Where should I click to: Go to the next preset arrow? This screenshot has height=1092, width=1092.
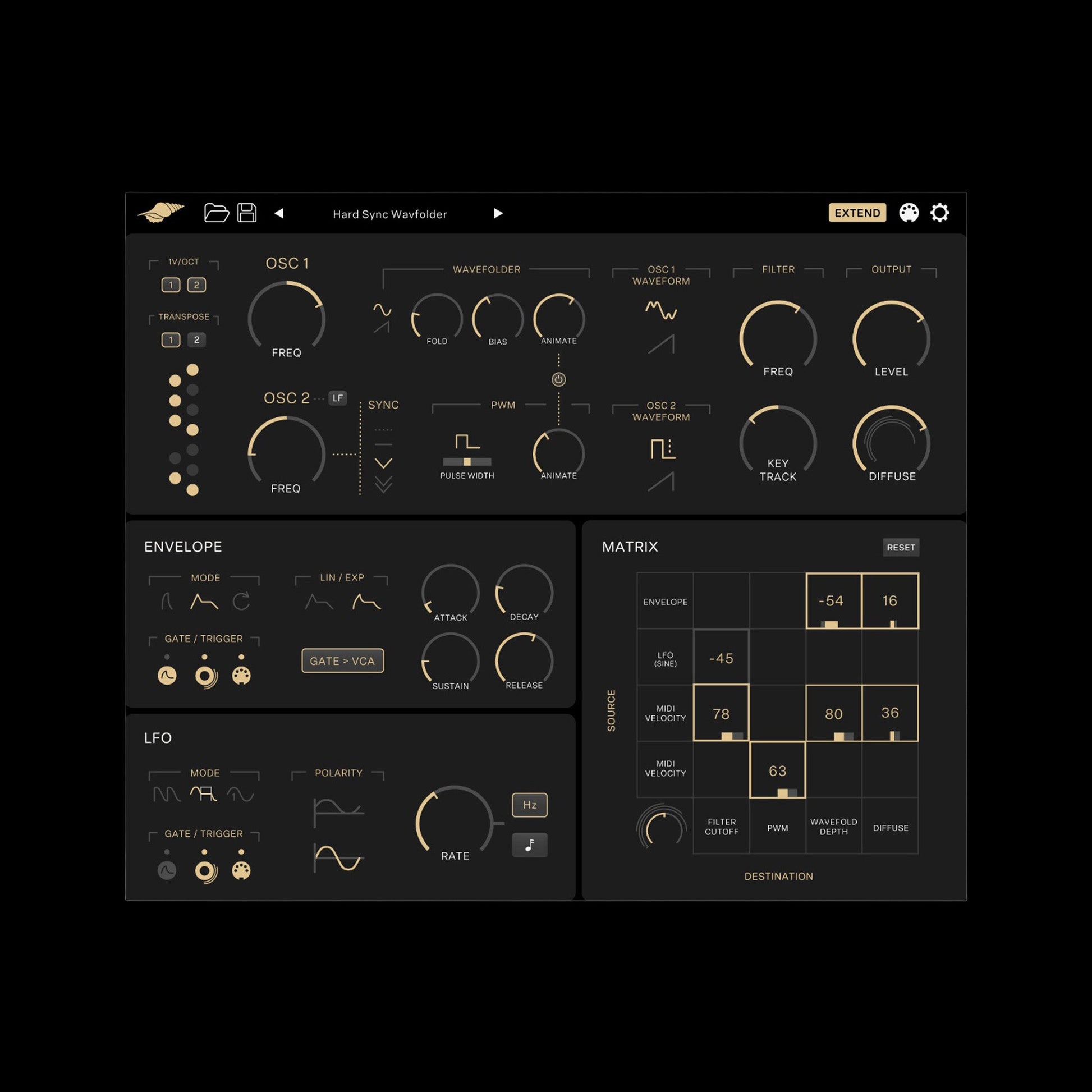(498, 213)
